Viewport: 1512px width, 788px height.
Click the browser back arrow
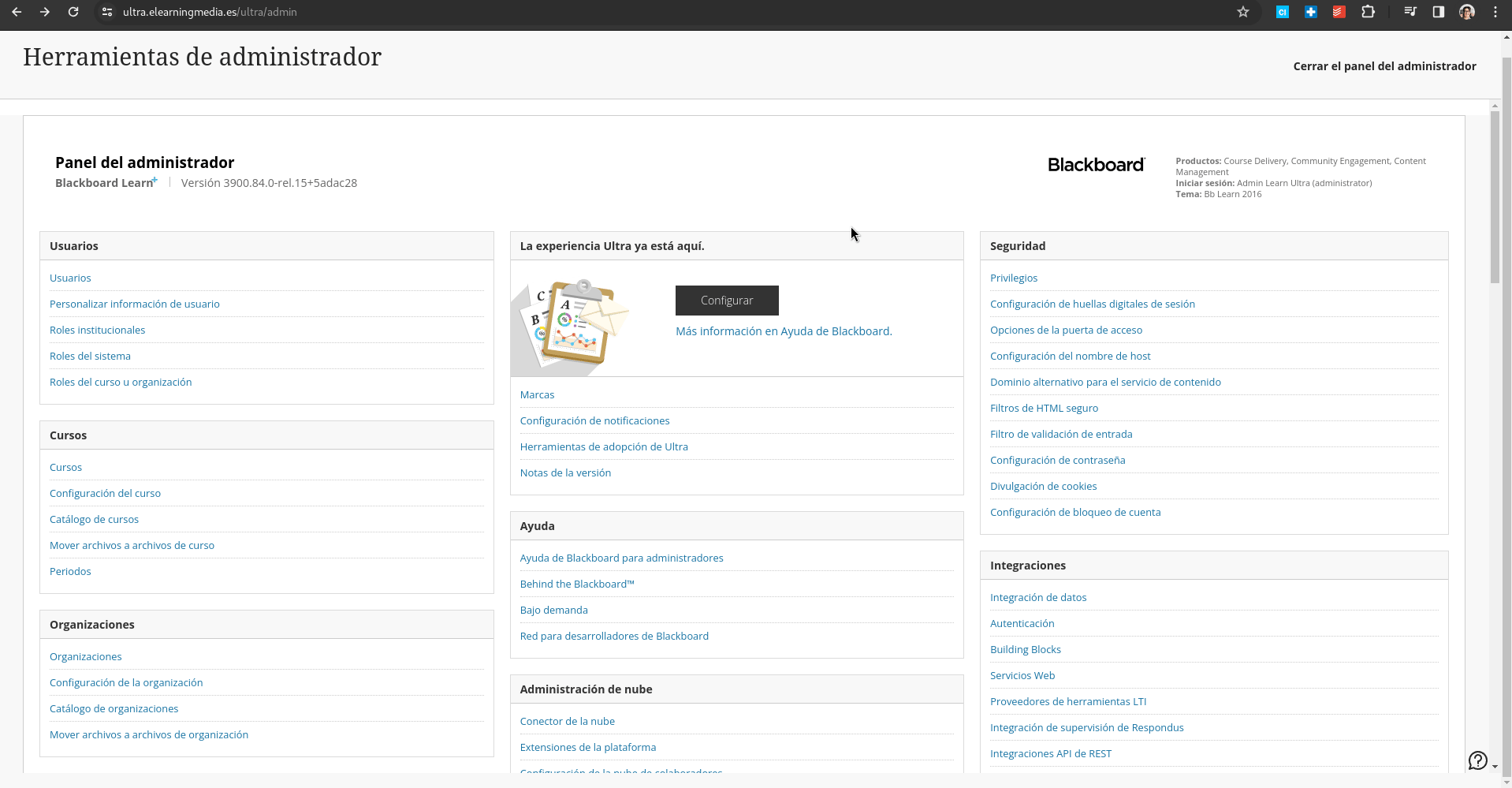pyautogui.click(x=17, y=12)
